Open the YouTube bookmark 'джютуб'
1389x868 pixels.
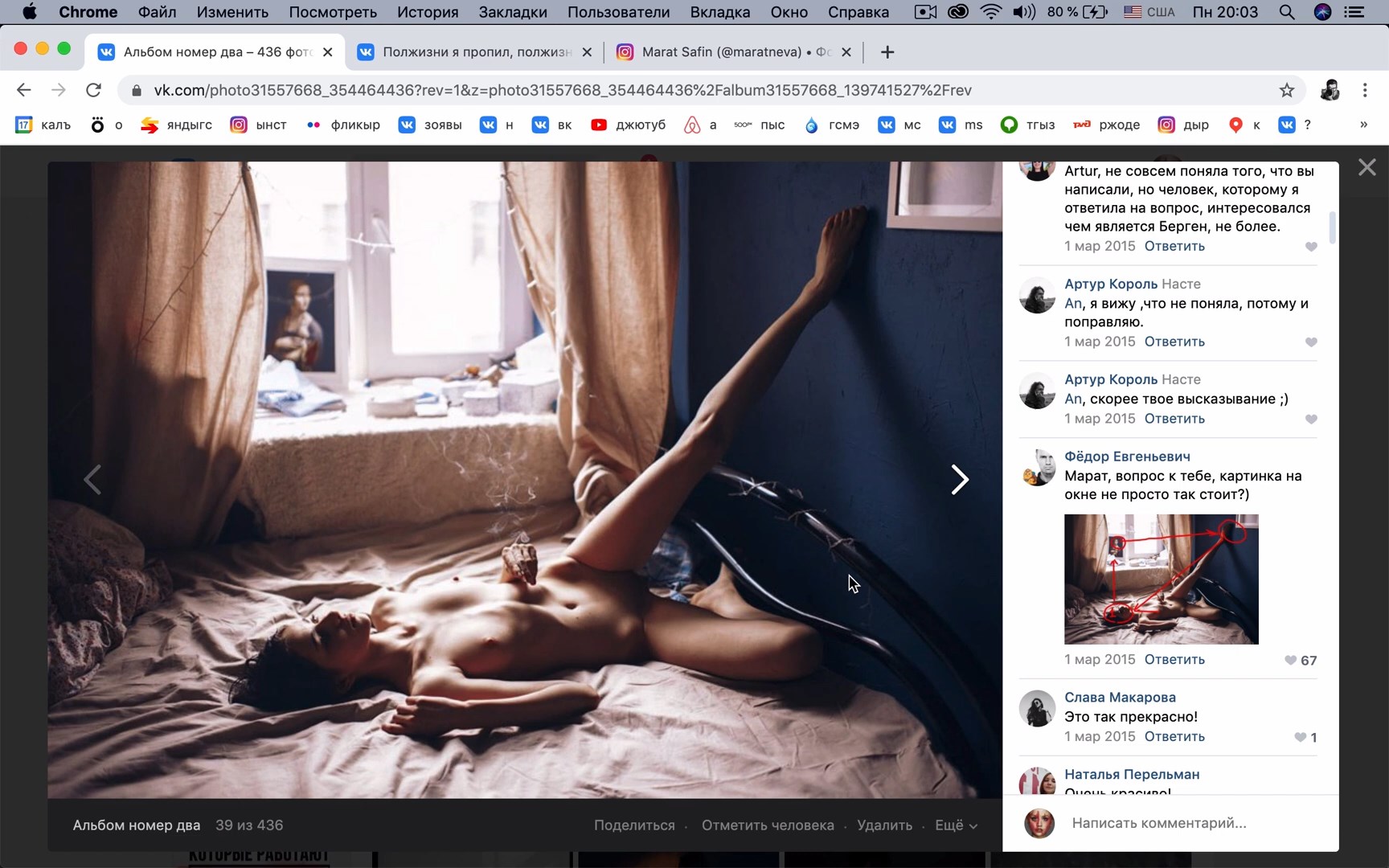628,125
